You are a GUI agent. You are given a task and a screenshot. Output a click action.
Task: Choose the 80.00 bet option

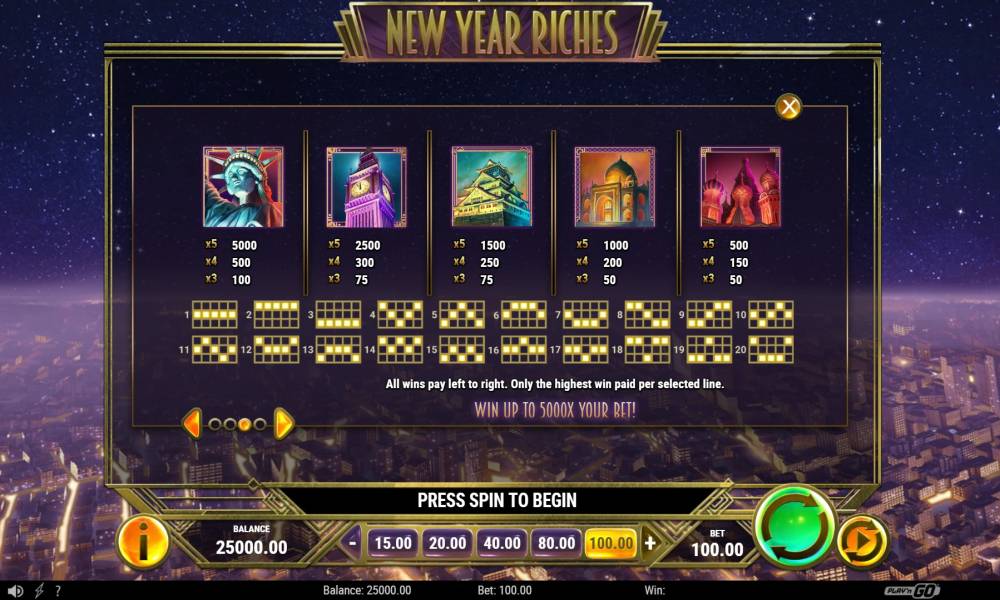pos(556,543)
